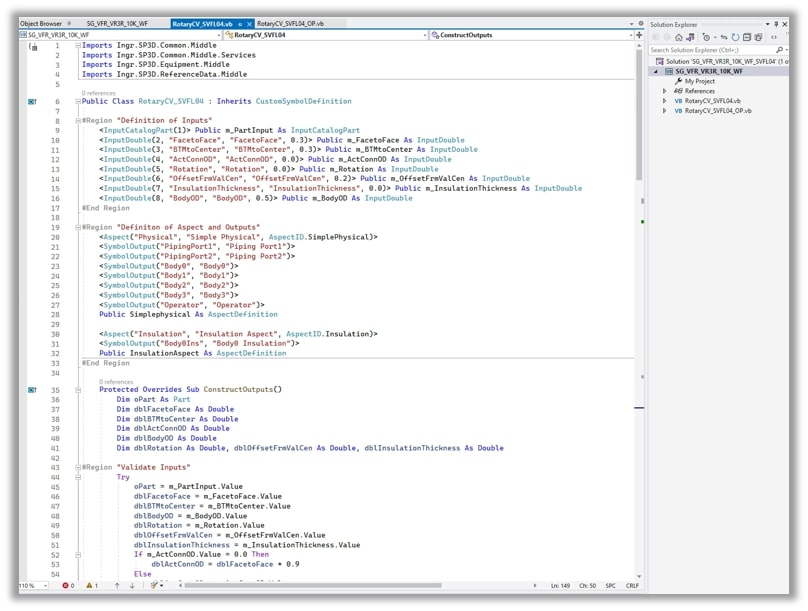Click down arrow next issue navigation

coord(132,586)
